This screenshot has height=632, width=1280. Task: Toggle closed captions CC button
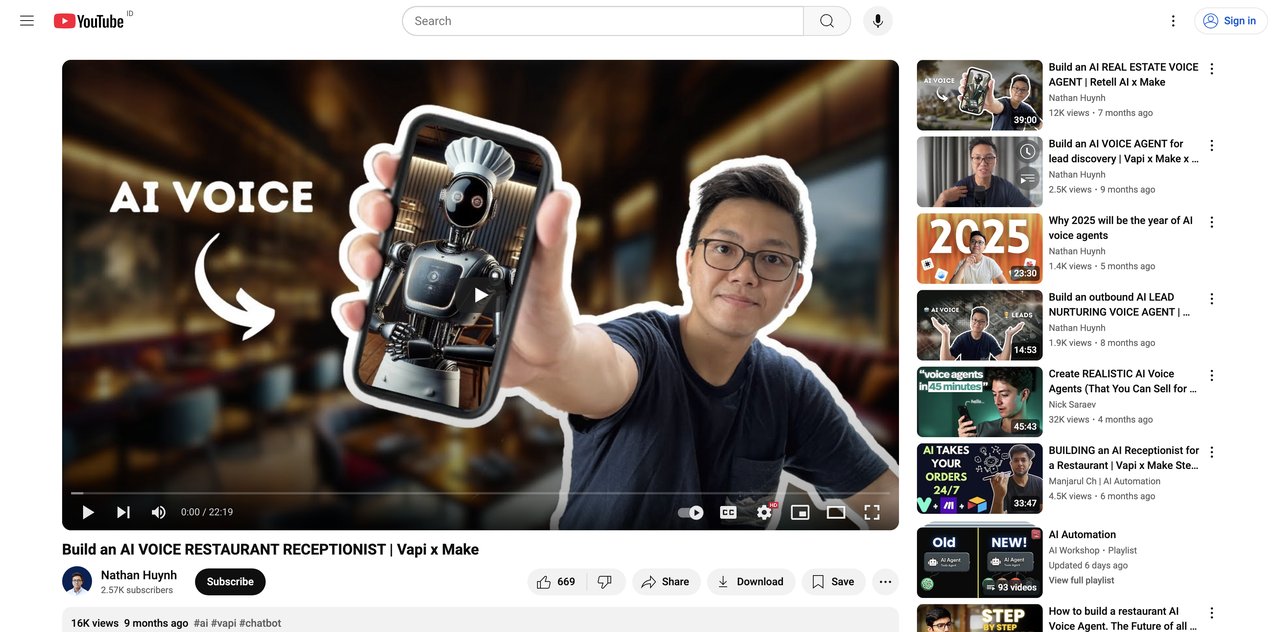click(x=728, y=512)
